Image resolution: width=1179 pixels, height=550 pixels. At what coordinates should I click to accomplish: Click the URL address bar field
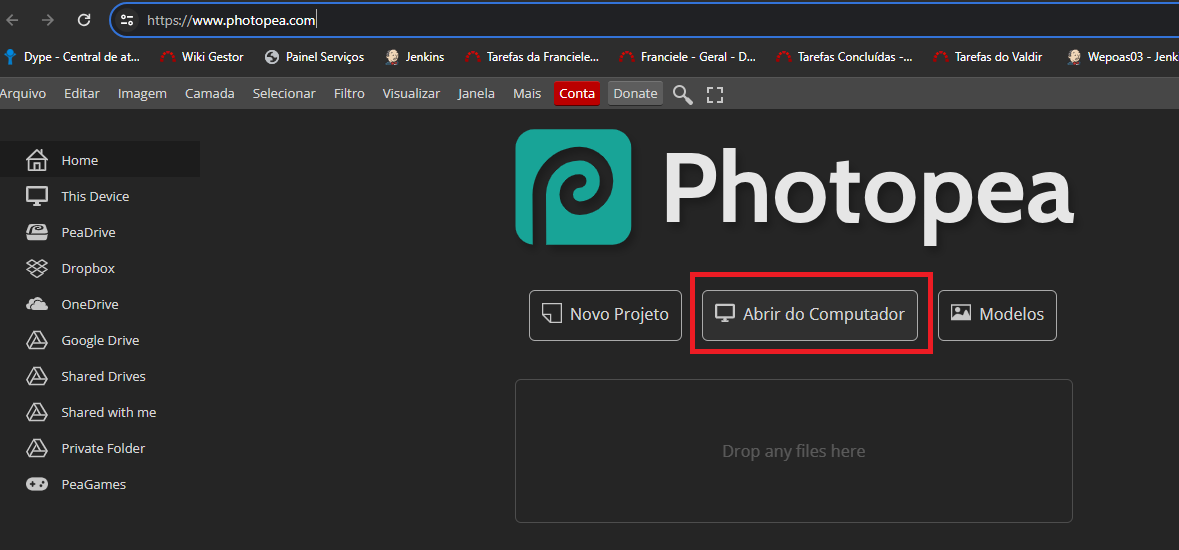click(644, 20)
